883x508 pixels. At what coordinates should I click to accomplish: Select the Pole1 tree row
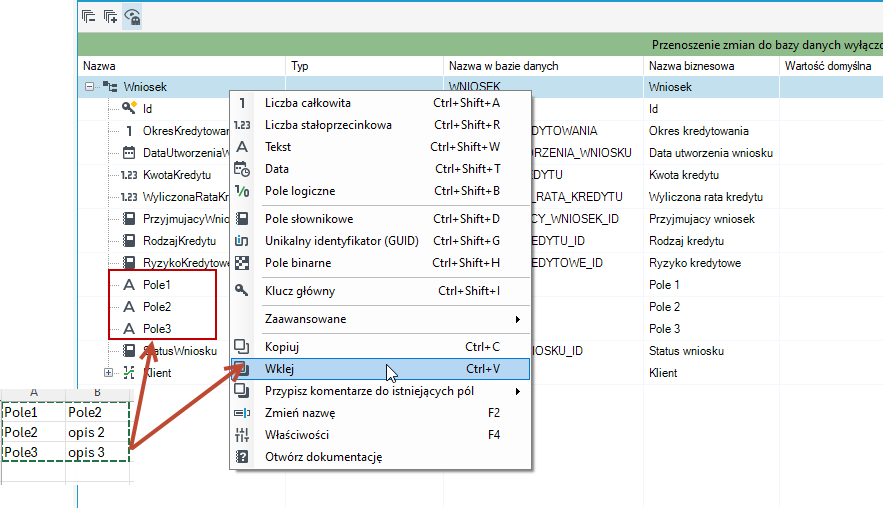[x=157, y=285]
